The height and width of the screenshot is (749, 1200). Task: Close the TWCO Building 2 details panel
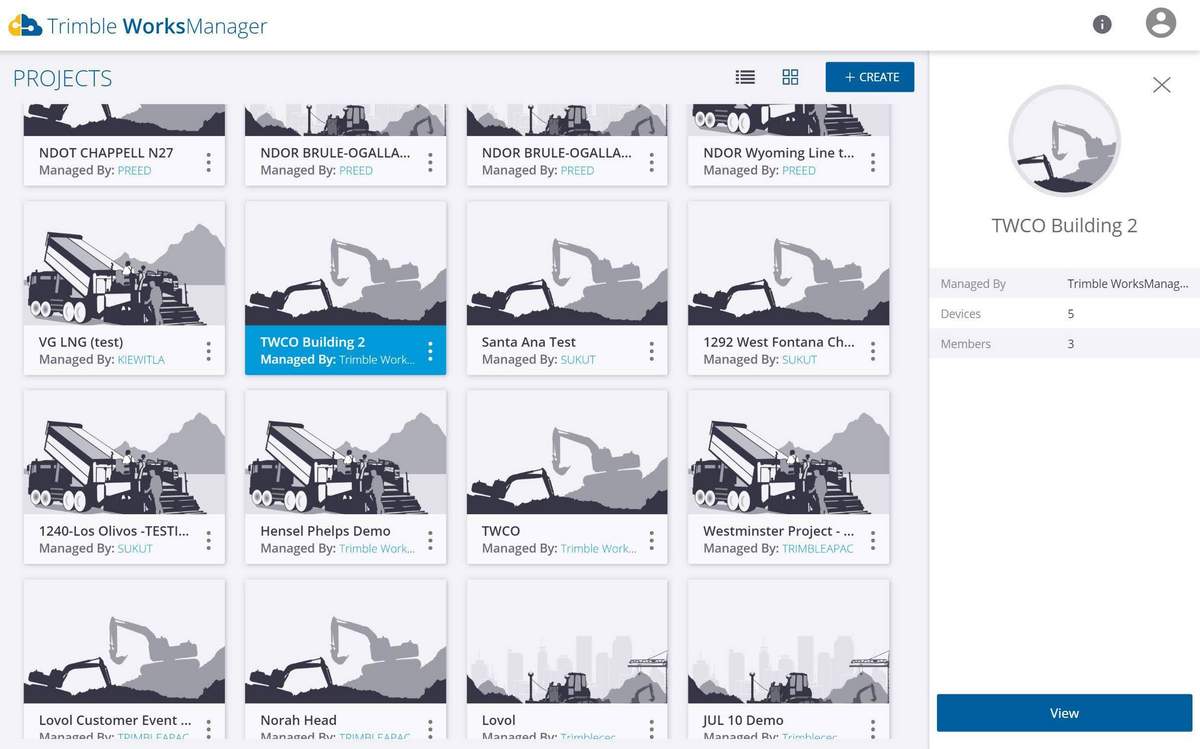coord(1161,84)
